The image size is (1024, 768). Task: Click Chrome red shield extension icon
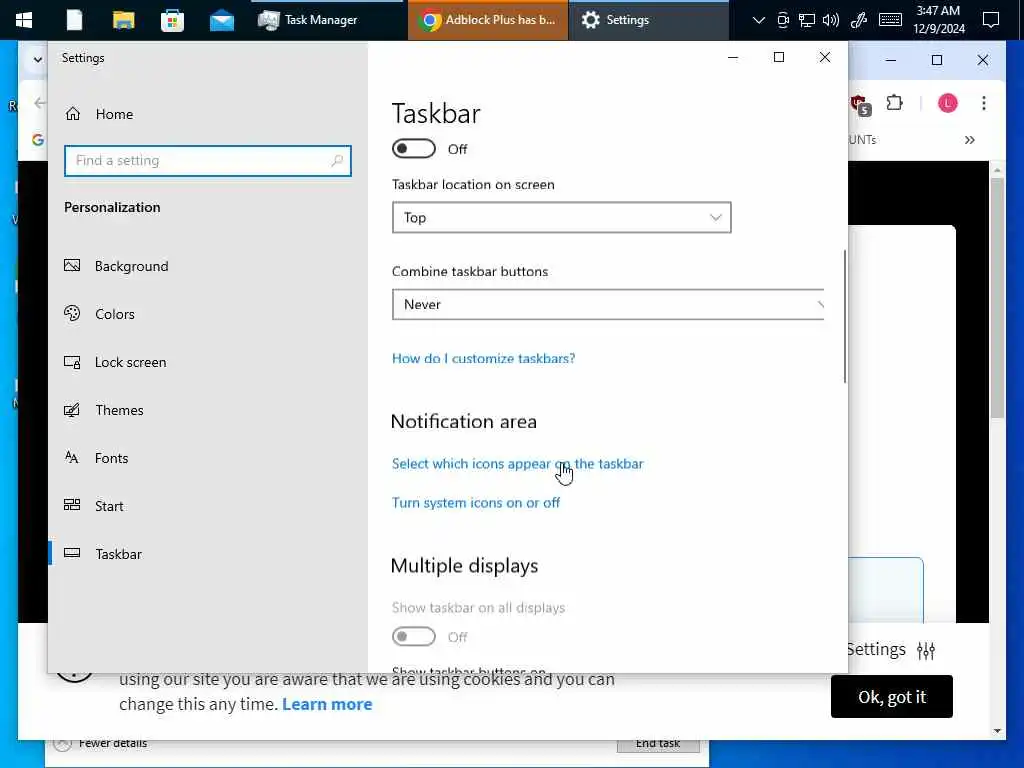tap(859, 104)
